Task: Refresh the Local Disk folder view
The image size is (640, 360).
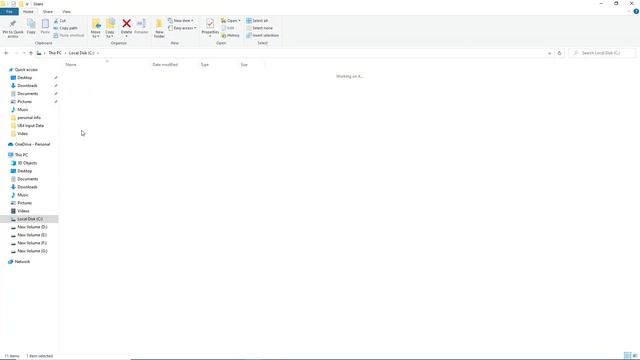Action: 559,53
